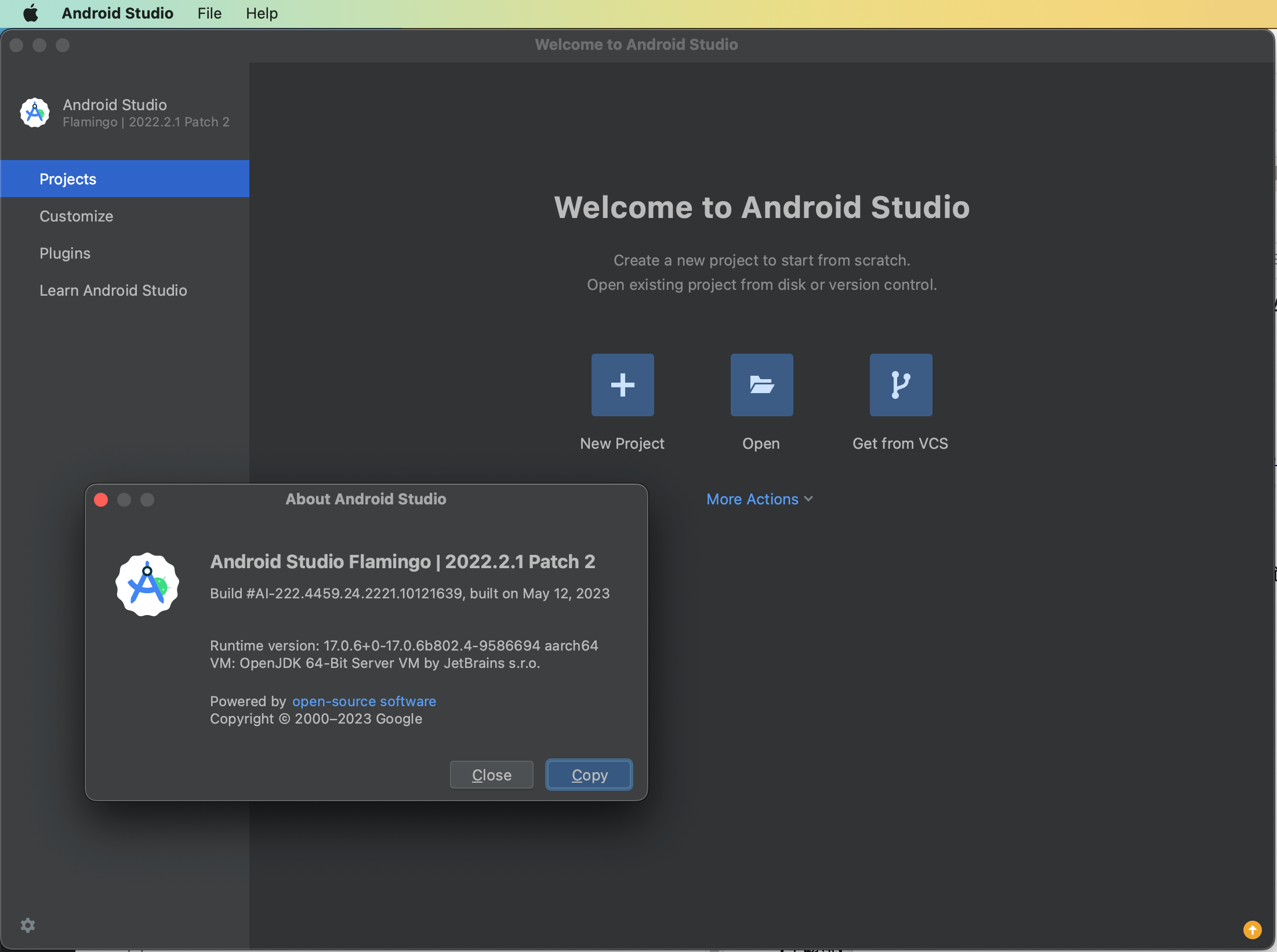Image resolution: width=1277 pixels, height=952 pixels.
Task: Click the Get from VCS branch icon
Action: [901, 384]
